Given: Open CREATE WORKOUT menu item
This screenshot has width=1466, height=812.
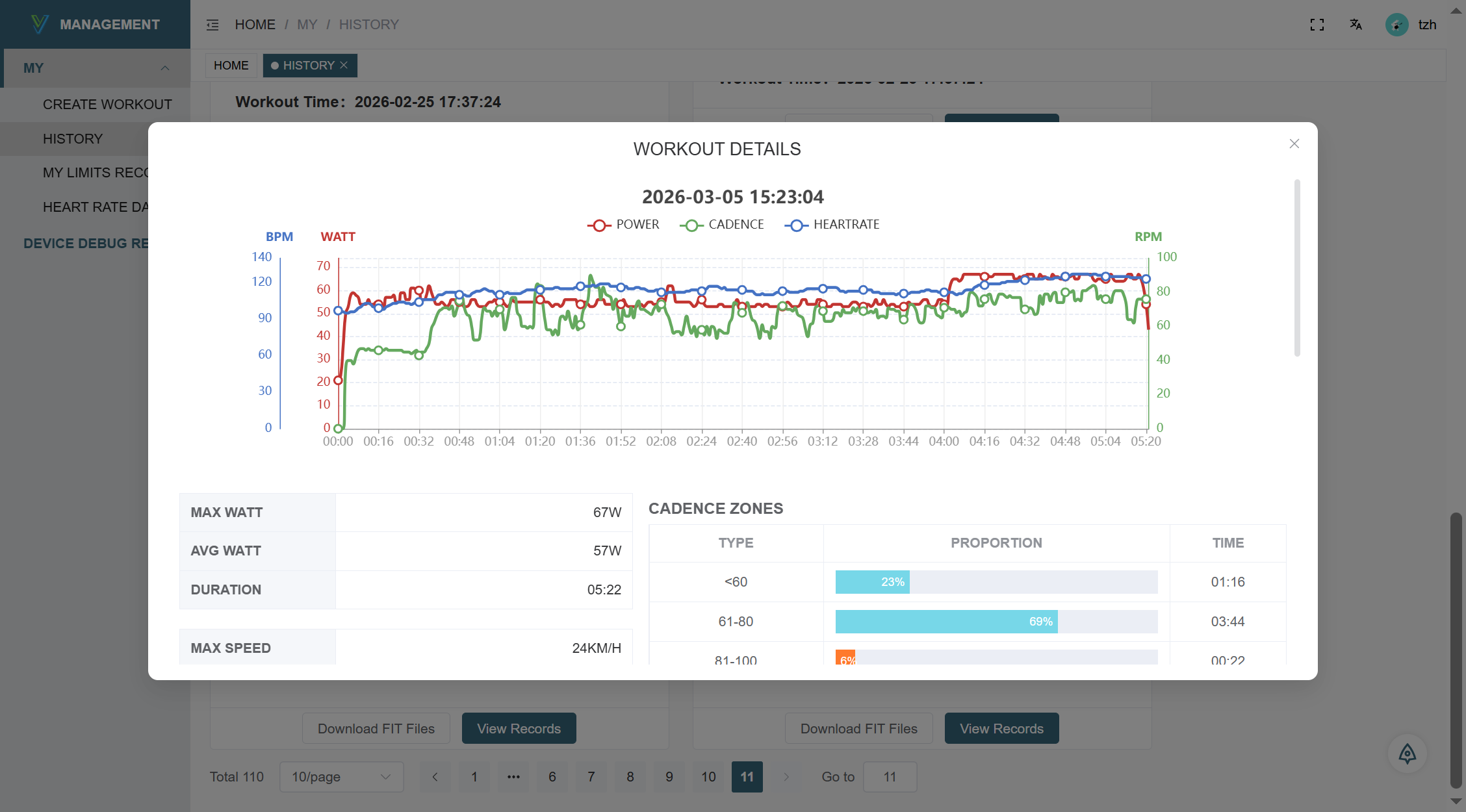Looking at the screenshot, I should [x=107, y=105].
